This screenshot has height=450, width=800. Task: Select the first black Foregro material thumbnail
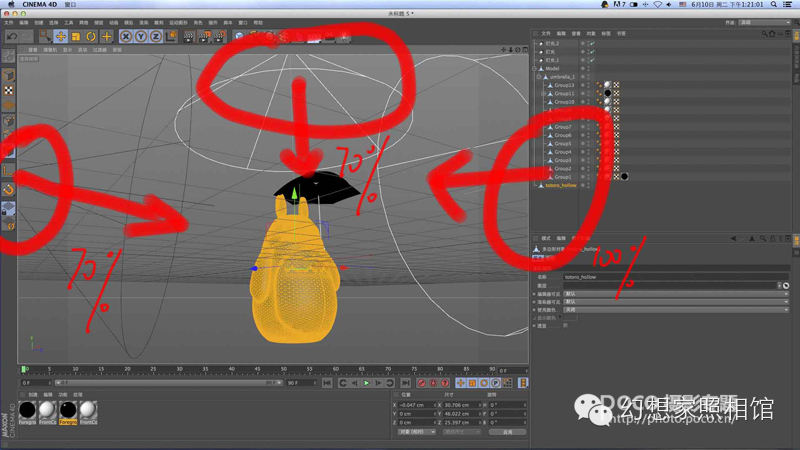pos(28,413)
